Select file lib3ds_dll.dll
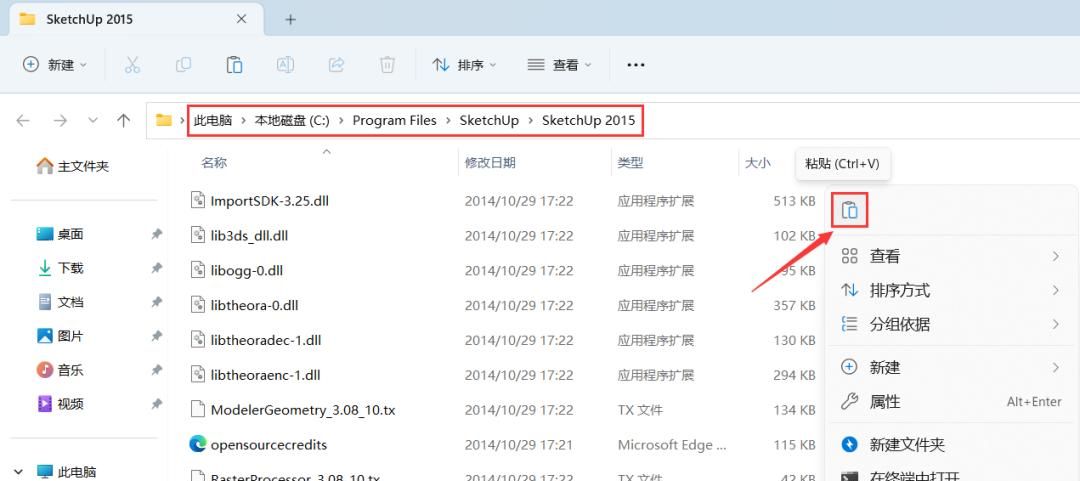Viewport: 1080px width, 481px height. point(249,236)
